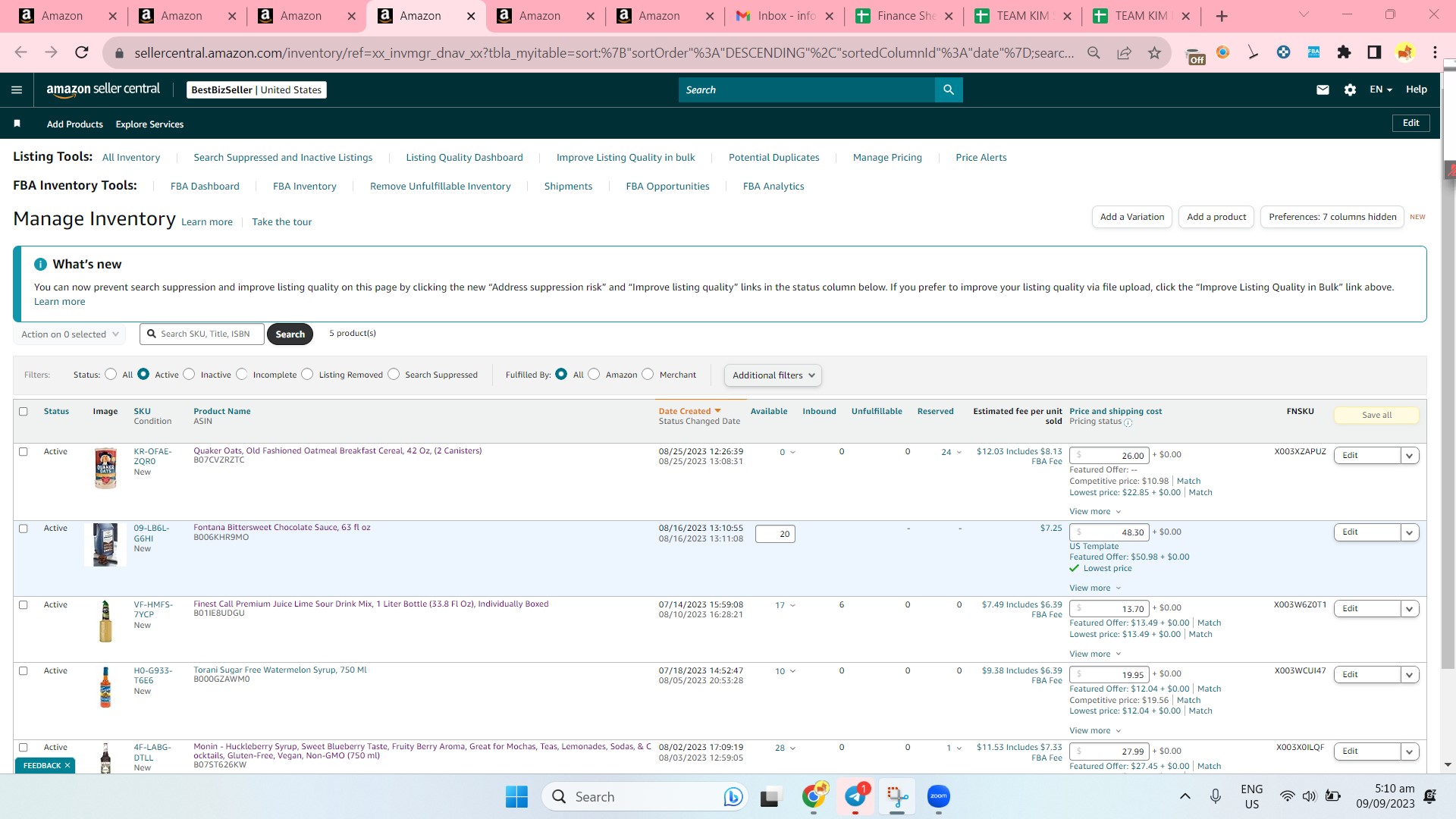This screenshot has width=1456, height=819.
Task: Select the Search Suppressed status filter
Action: [x=394, y=374]
